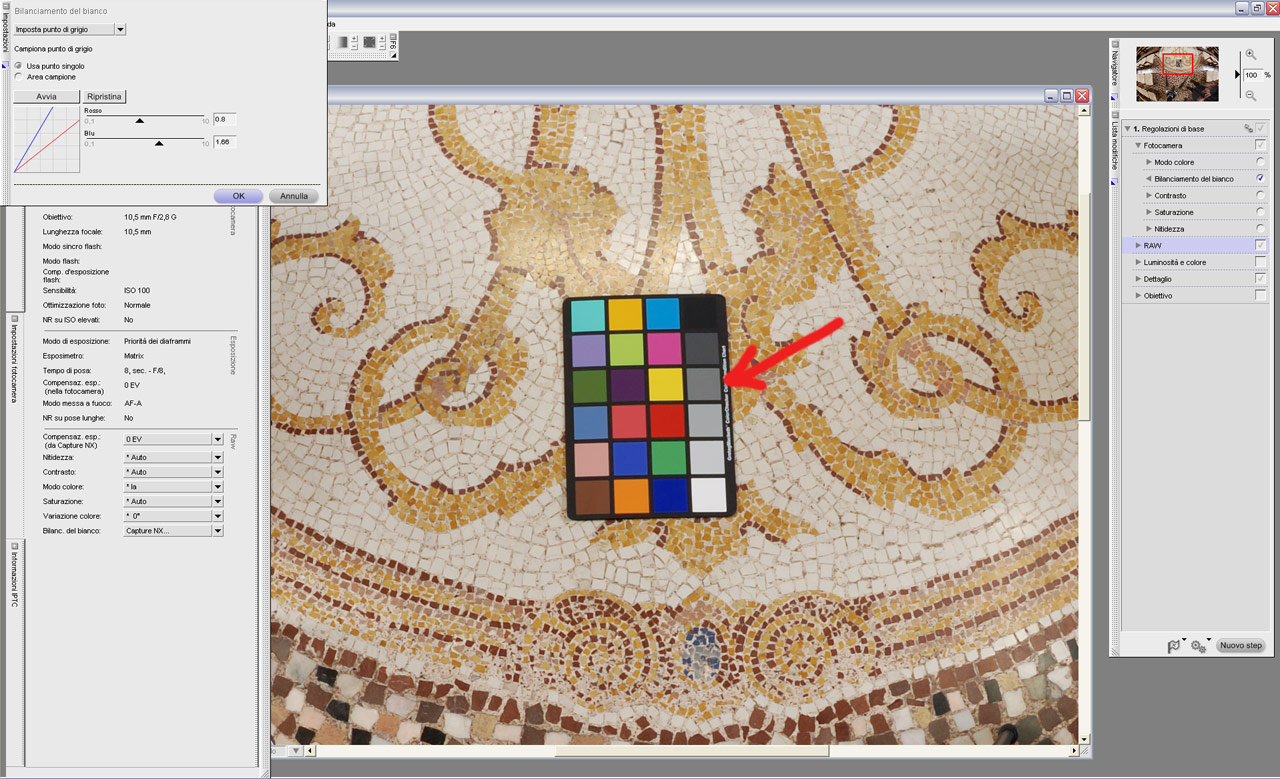
Task: Click the Navigatore preview thumbnail
Action: [1177, 74]
